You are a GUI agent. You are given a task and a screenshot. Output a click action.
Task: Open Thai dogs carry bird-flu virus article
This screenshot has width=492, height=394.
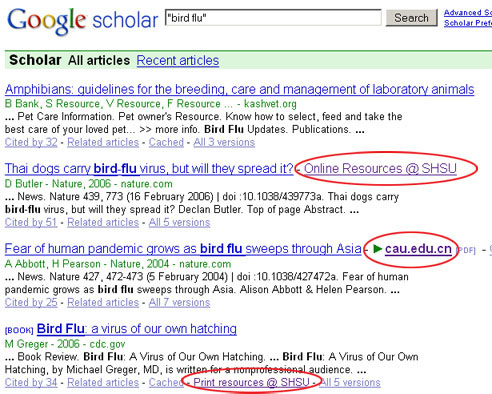coord(149,169)
